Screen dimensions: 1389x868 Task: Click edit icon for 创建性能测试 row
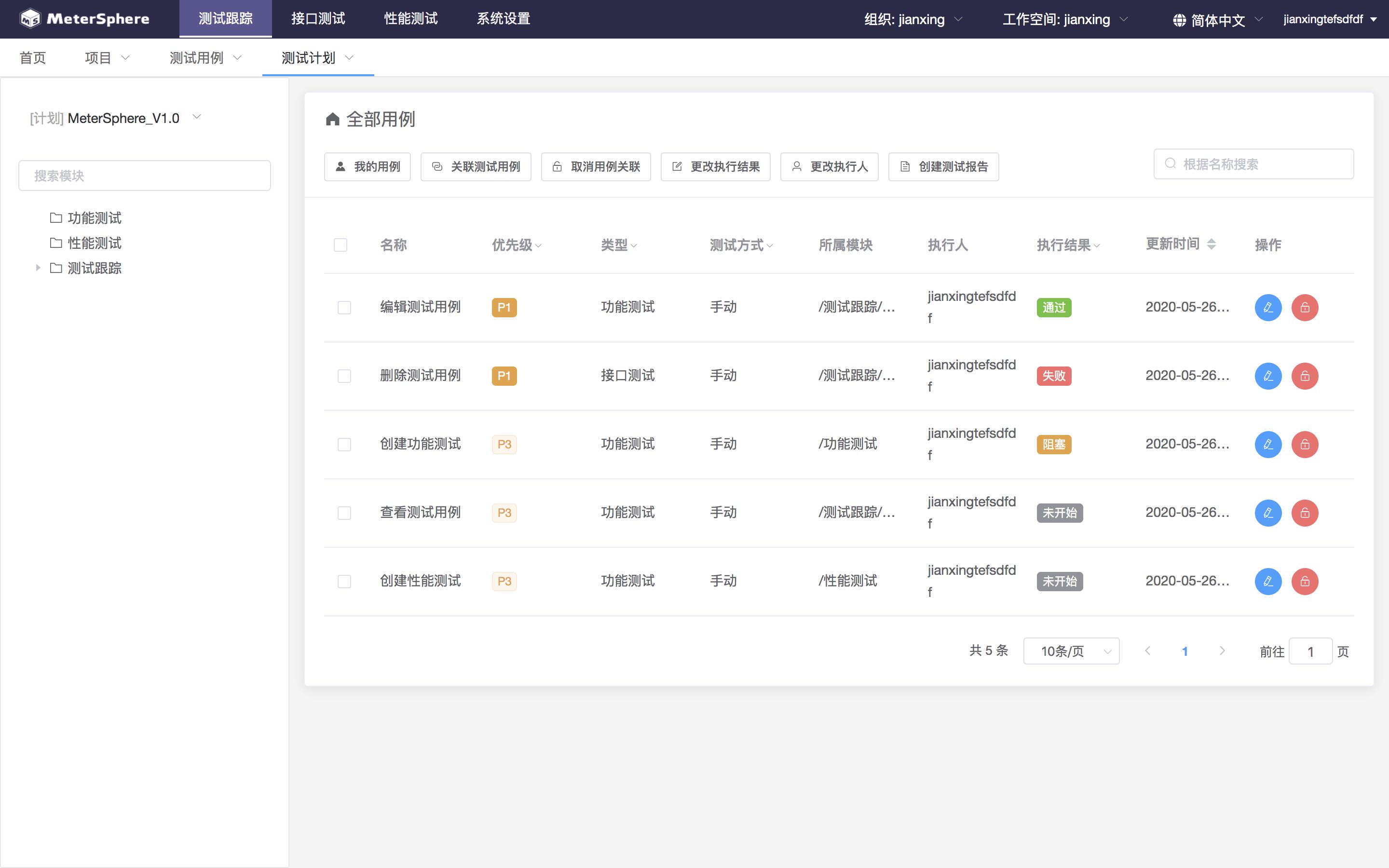click(x=1268, y=582)
